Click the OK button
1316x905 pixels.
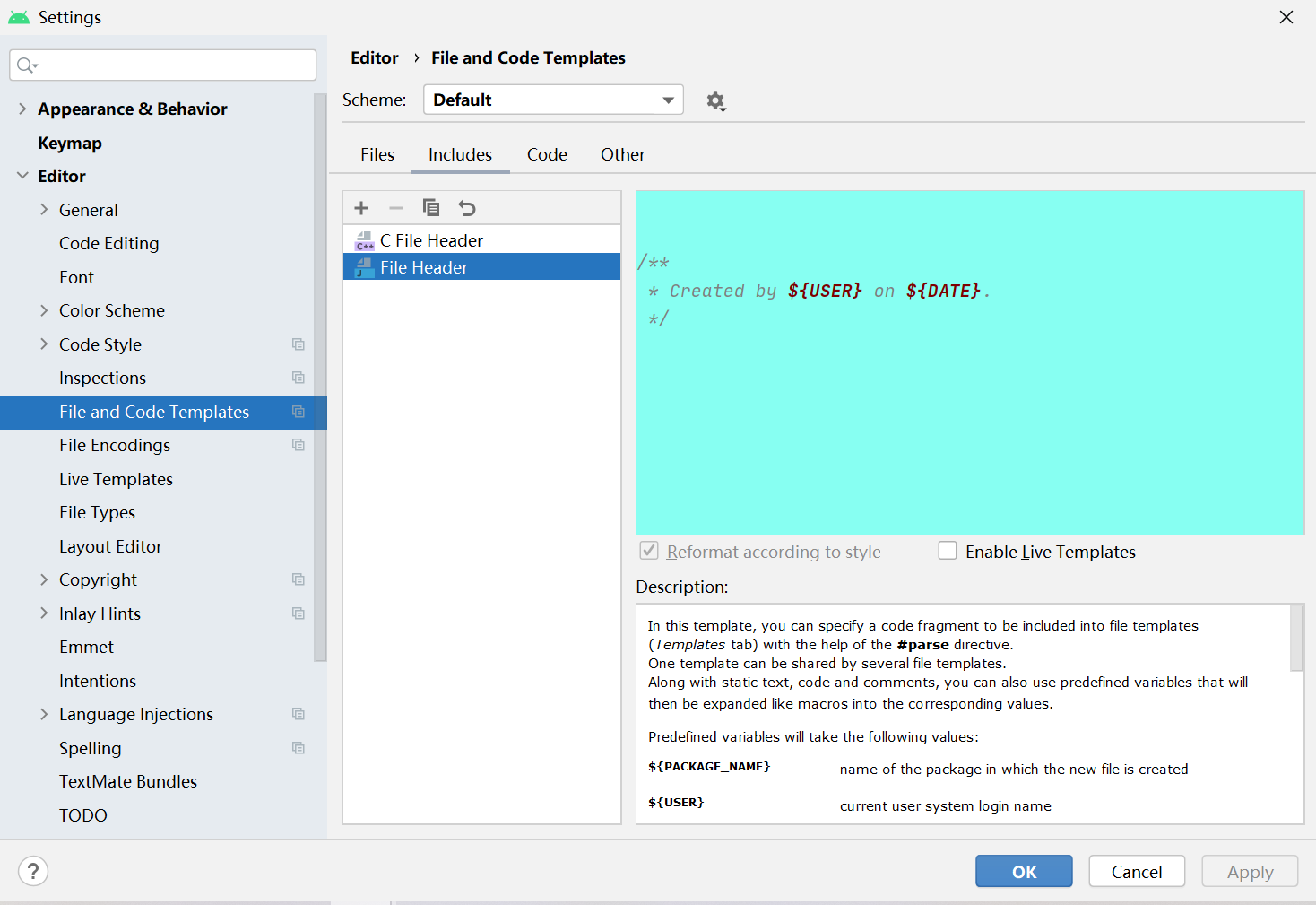pyautogui.click(x=1024, y=871)
